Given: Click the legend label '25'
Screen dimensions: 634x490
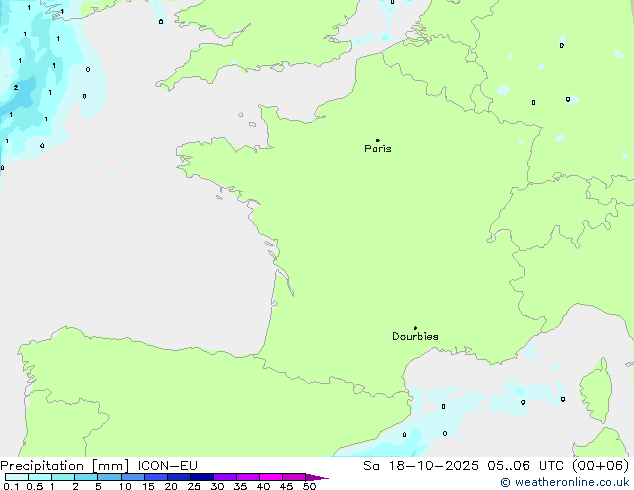Looking at the screenshot, I should [194, 486].
